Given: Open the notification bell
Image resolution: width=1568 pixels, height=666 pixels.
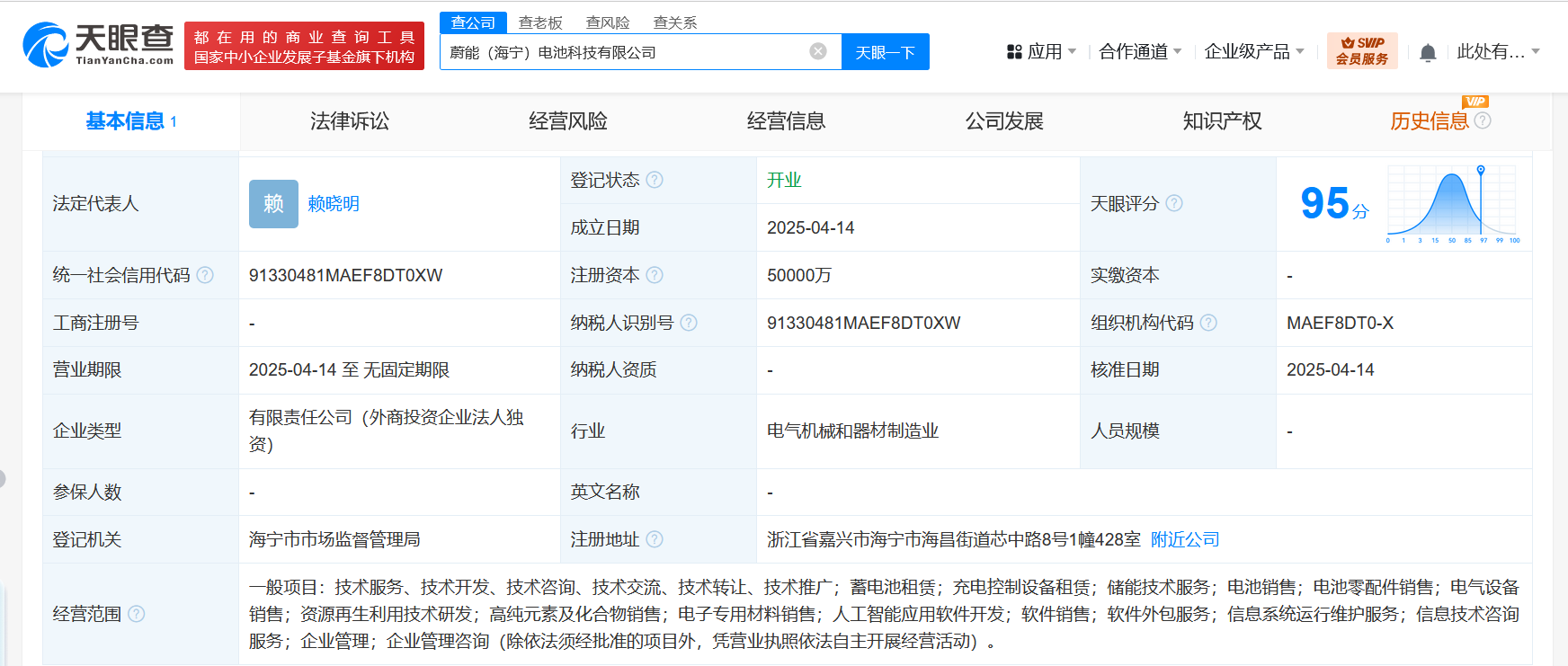Looking at the screenshot, I should coord(1427,53).
